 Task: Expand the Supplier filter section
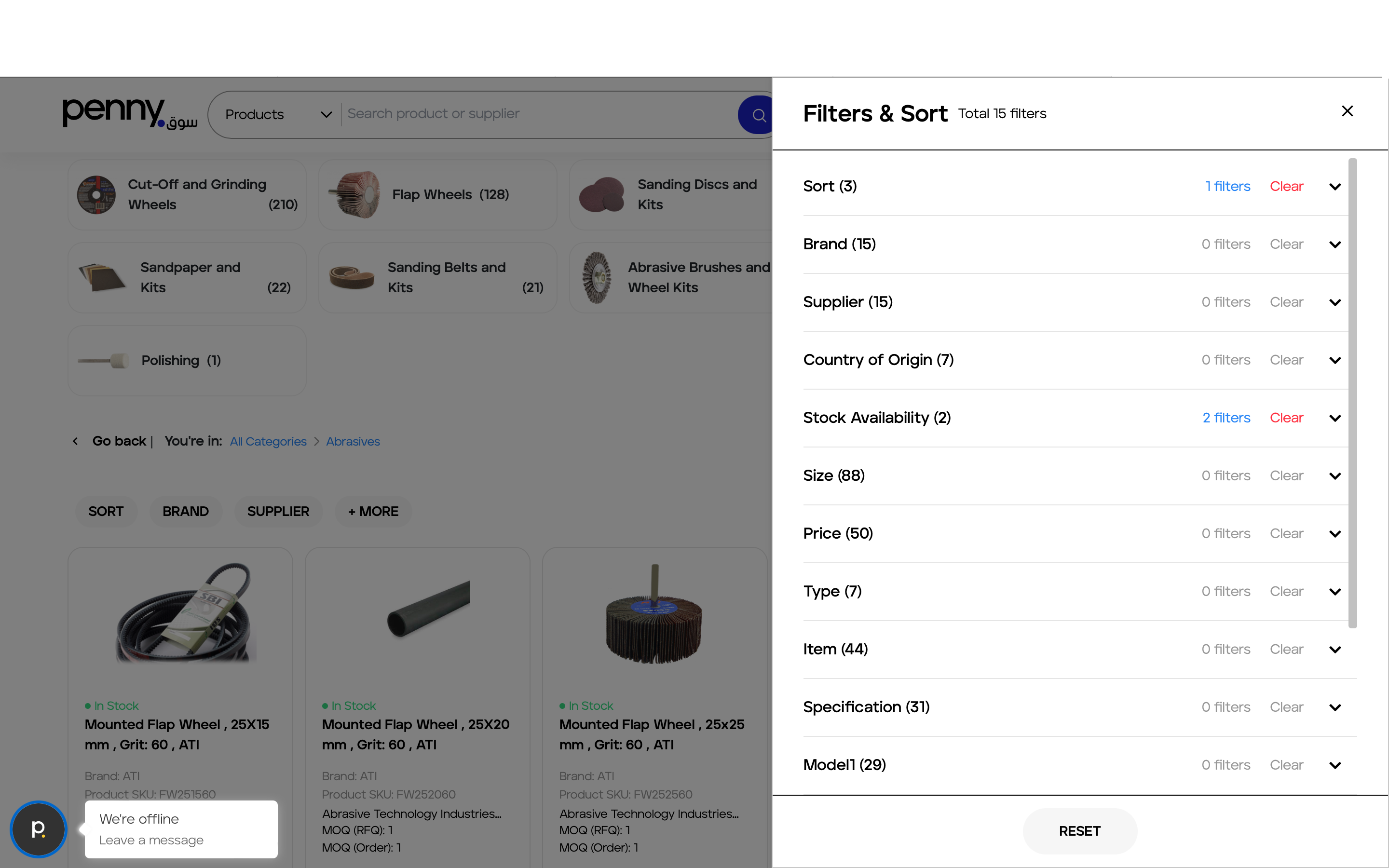point(1335,302)
